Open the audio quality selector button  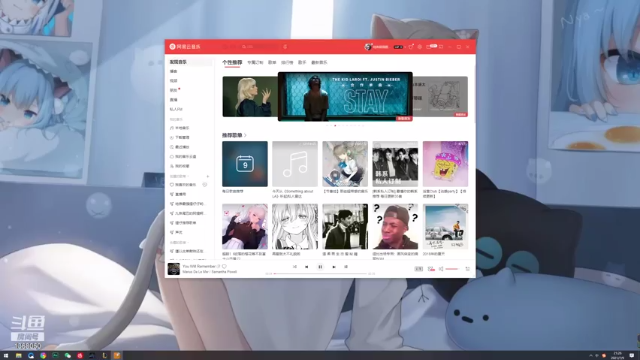pos(418,269)
